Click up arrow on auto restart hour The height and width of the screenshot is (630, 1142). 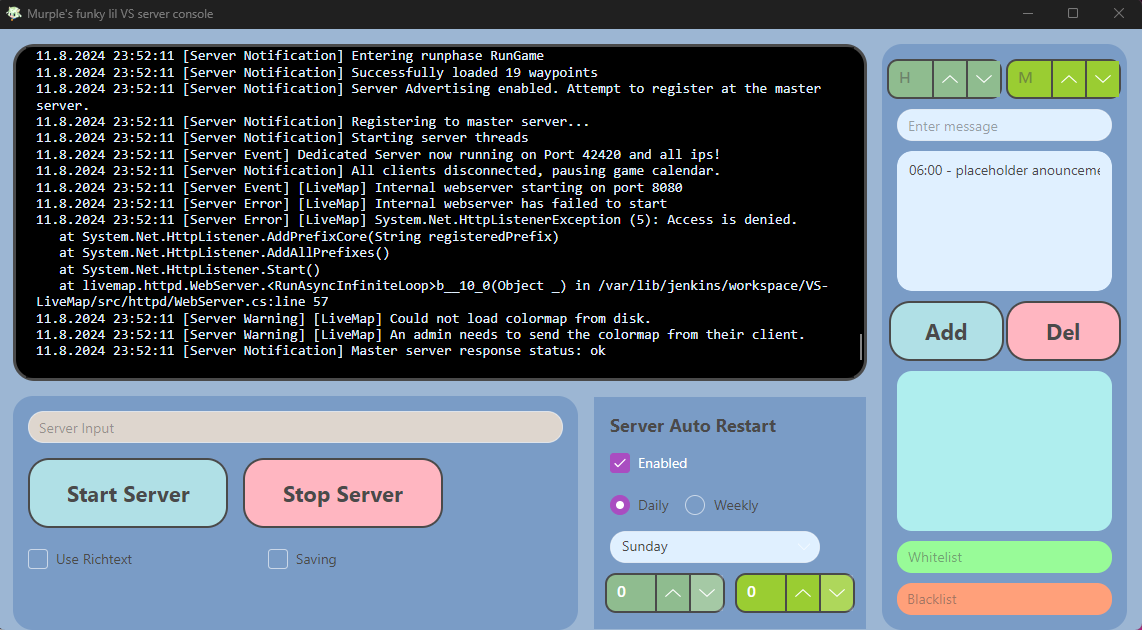673,593
